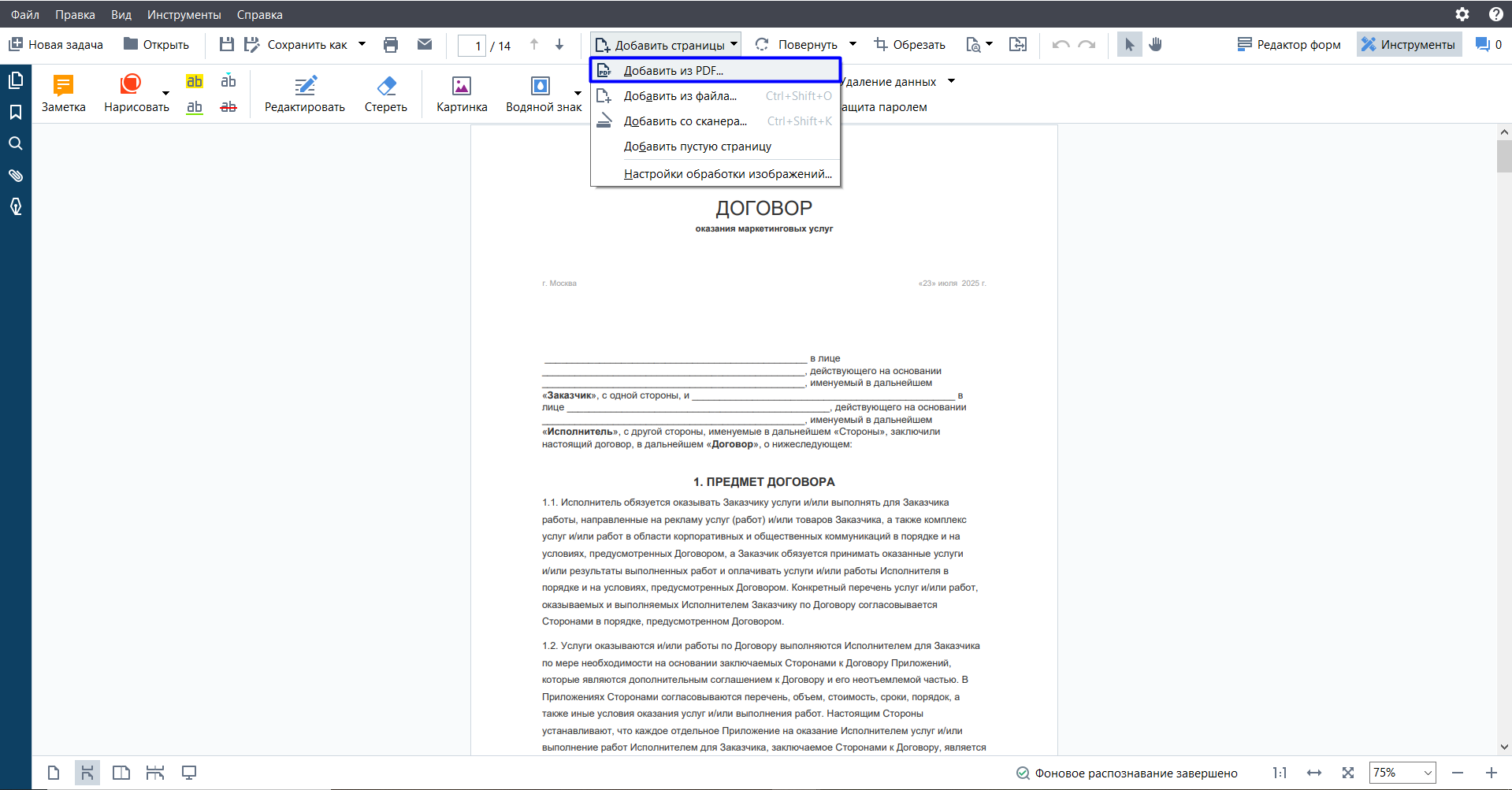The height and width of the screenshot is (790, 1512).
Task: Open the settings gear icon
Action: [1462, 14]
